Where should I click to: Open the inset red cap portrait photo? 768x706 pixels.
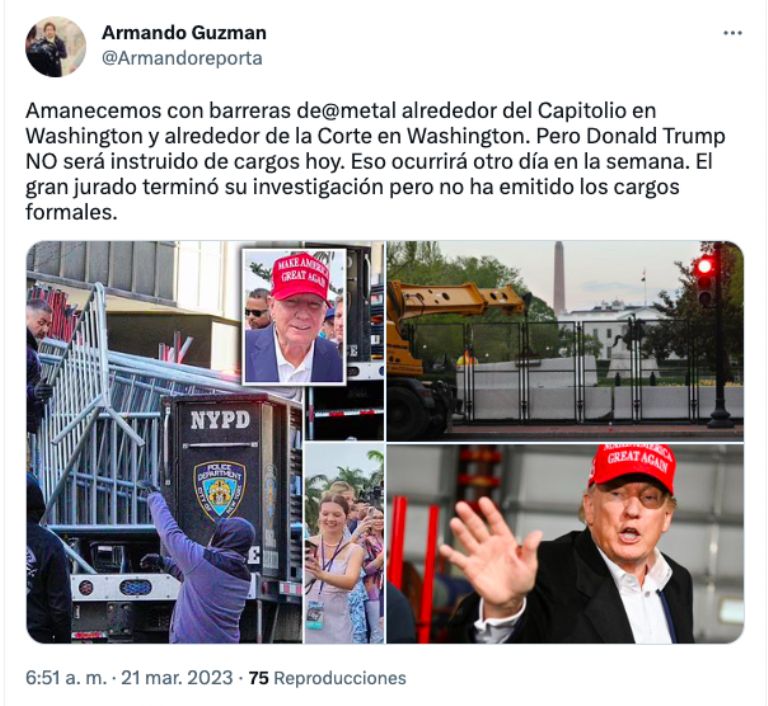(294, 316)
